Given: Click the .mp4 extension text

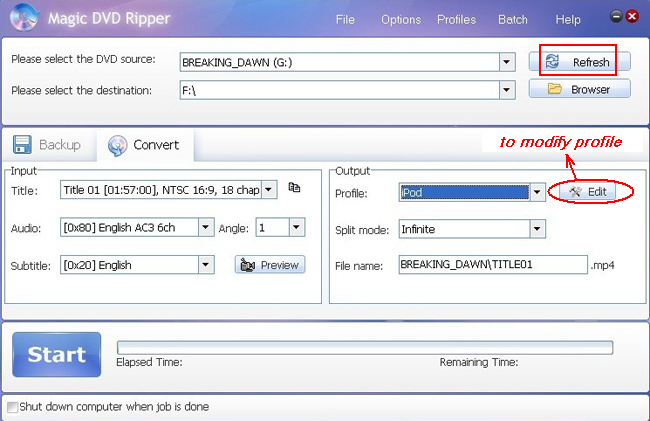Looking at the screenshot, I should click(x=602, y=265).
